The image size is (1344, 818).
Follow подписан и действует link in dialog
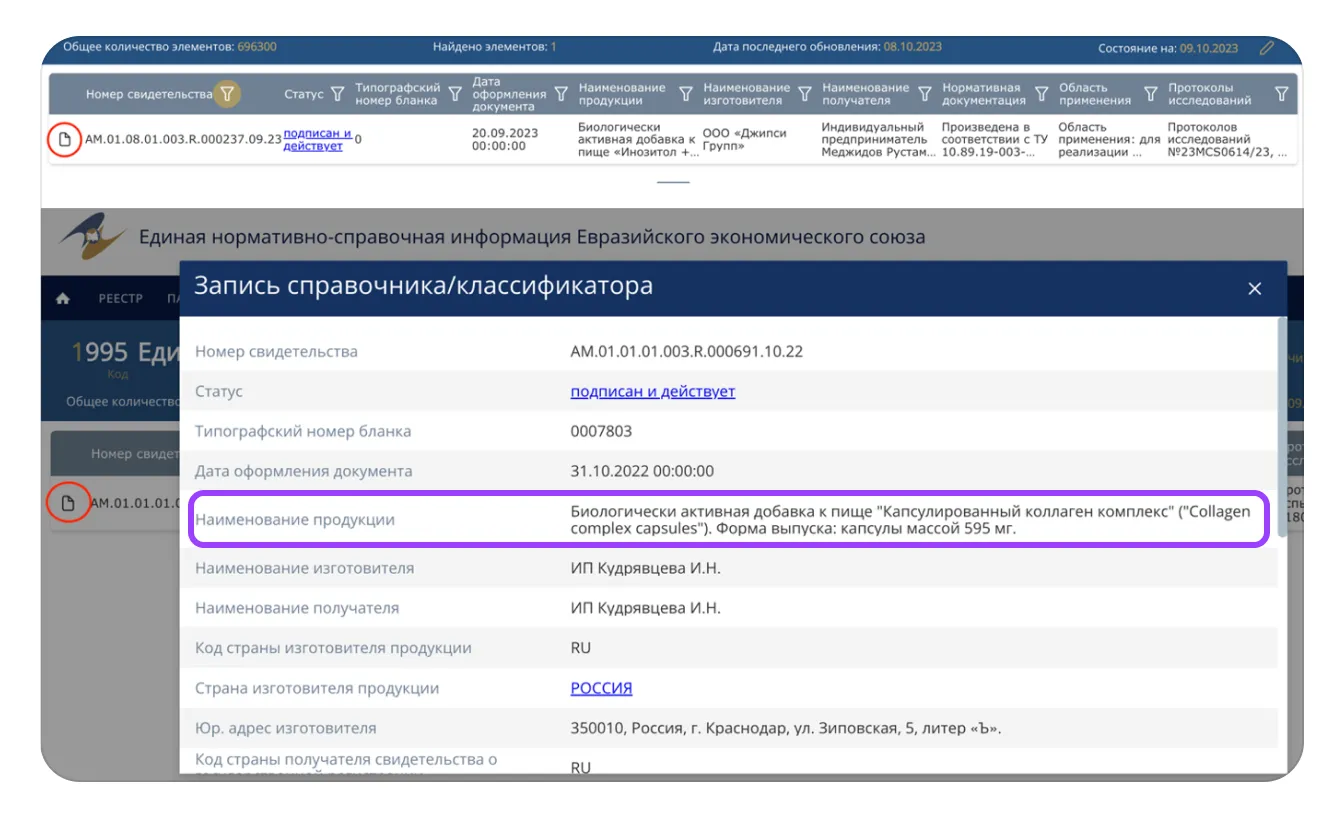[x=653, y=391]
